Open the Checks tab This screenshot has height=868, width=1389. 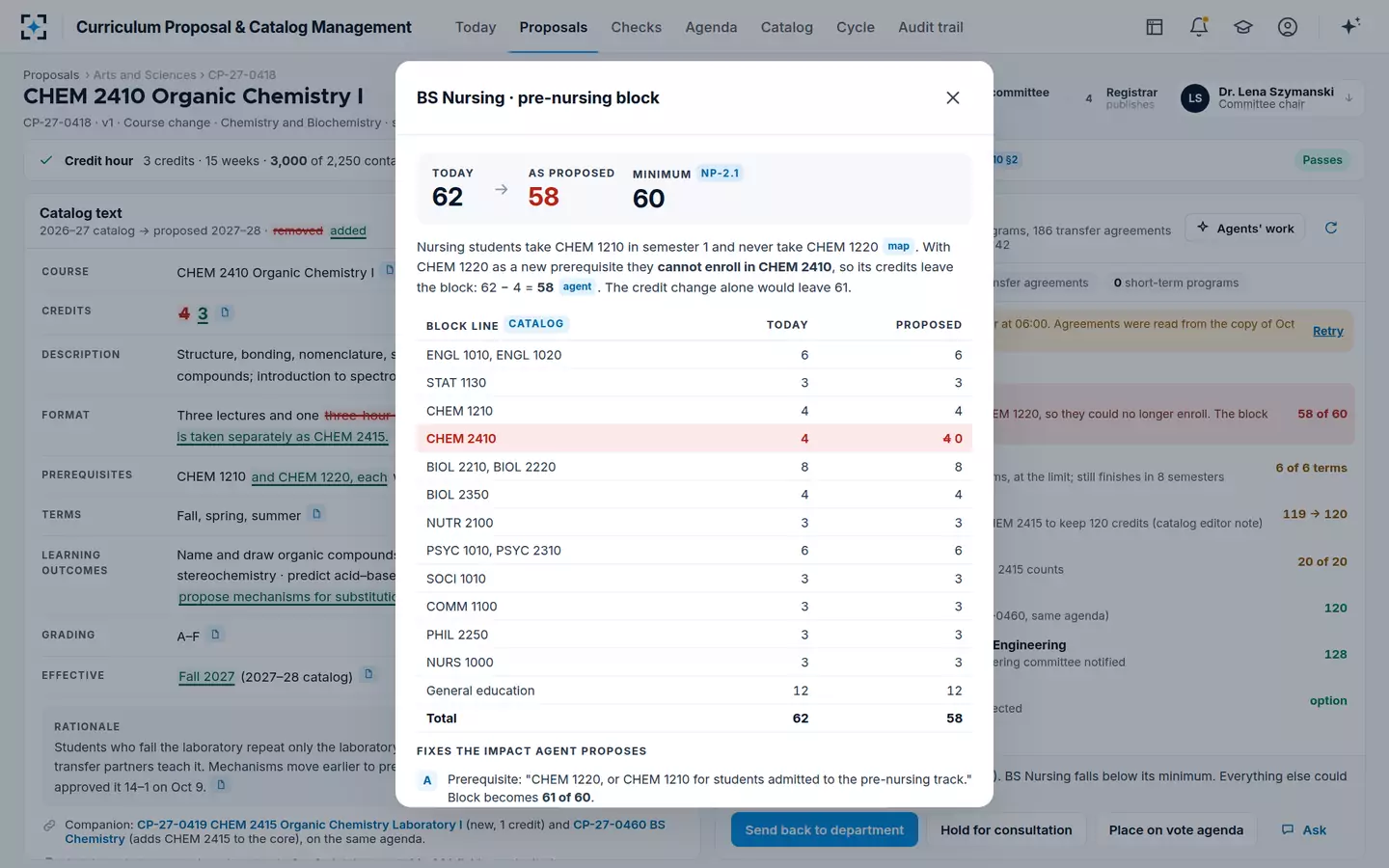pyautogui.click(x=636, y=27)
